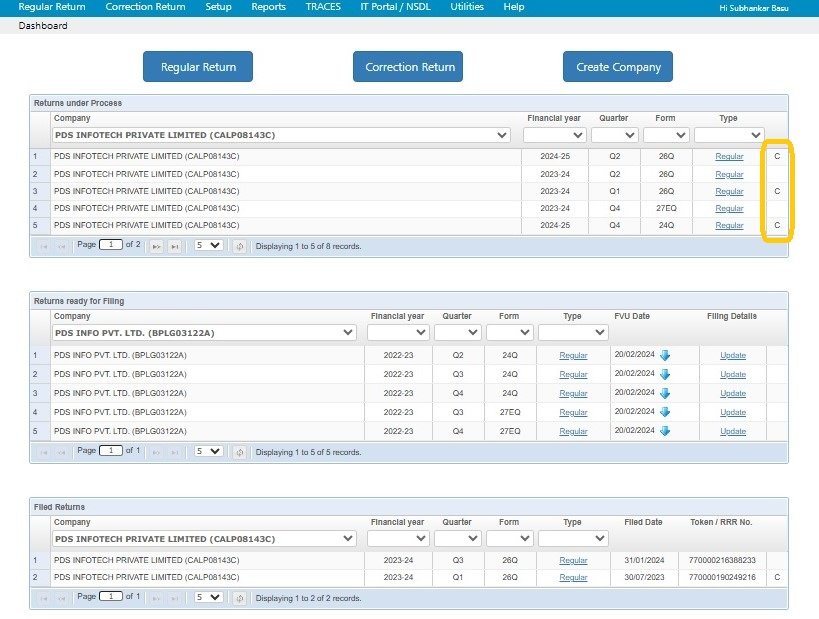The image size is (819, 619).
Task: Jump to last page of Returns under Process
Action: pos(176,245)
